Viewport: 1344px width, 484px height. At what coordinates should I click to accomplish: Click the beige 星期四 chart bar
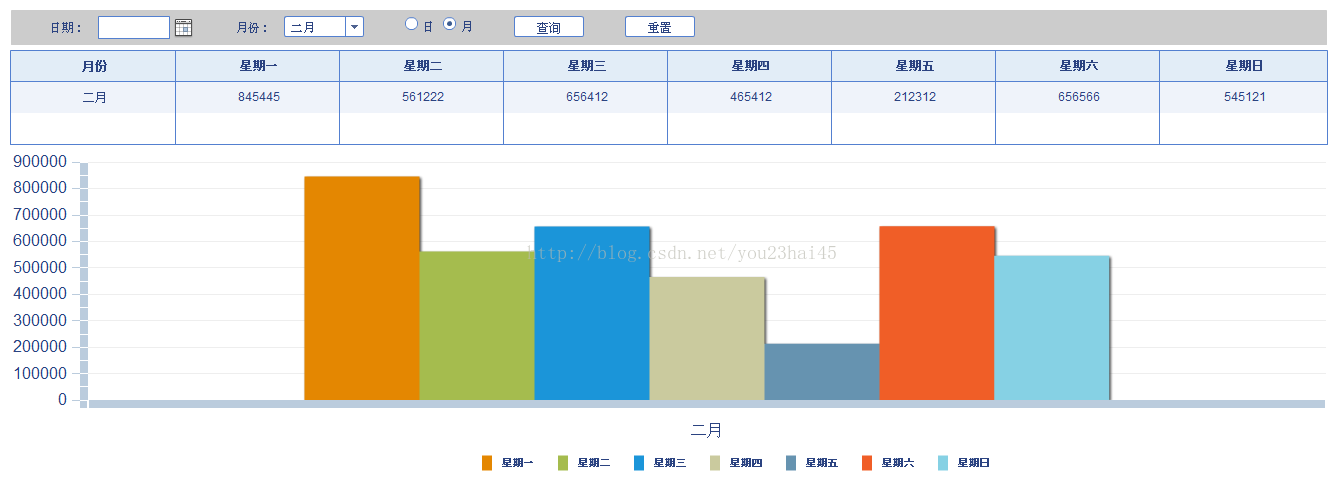[x=707, y=339]
